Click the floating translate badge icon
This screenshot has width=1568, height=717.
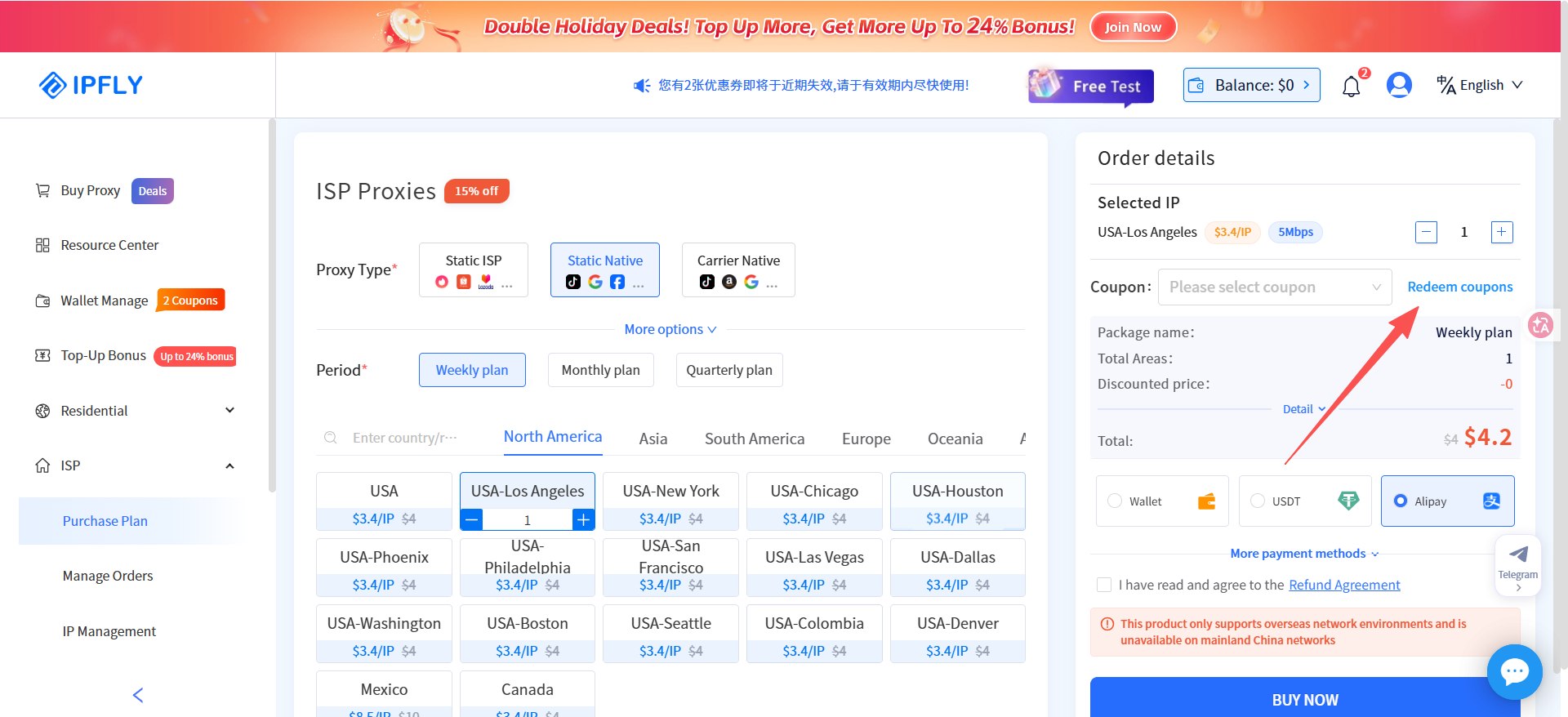coord(1541,325)
